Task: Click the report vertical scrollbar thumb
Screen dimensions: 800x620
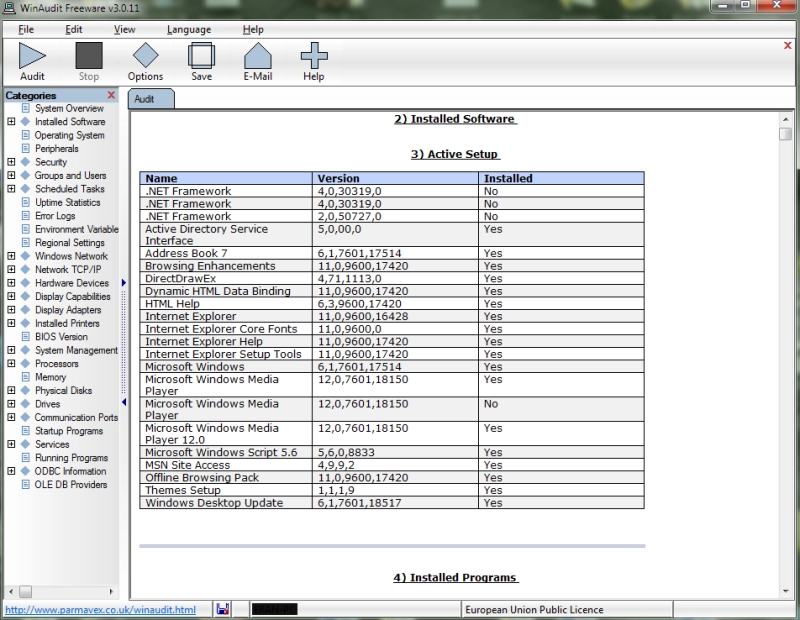Action: pyautogui.click(x=785, y=134)
